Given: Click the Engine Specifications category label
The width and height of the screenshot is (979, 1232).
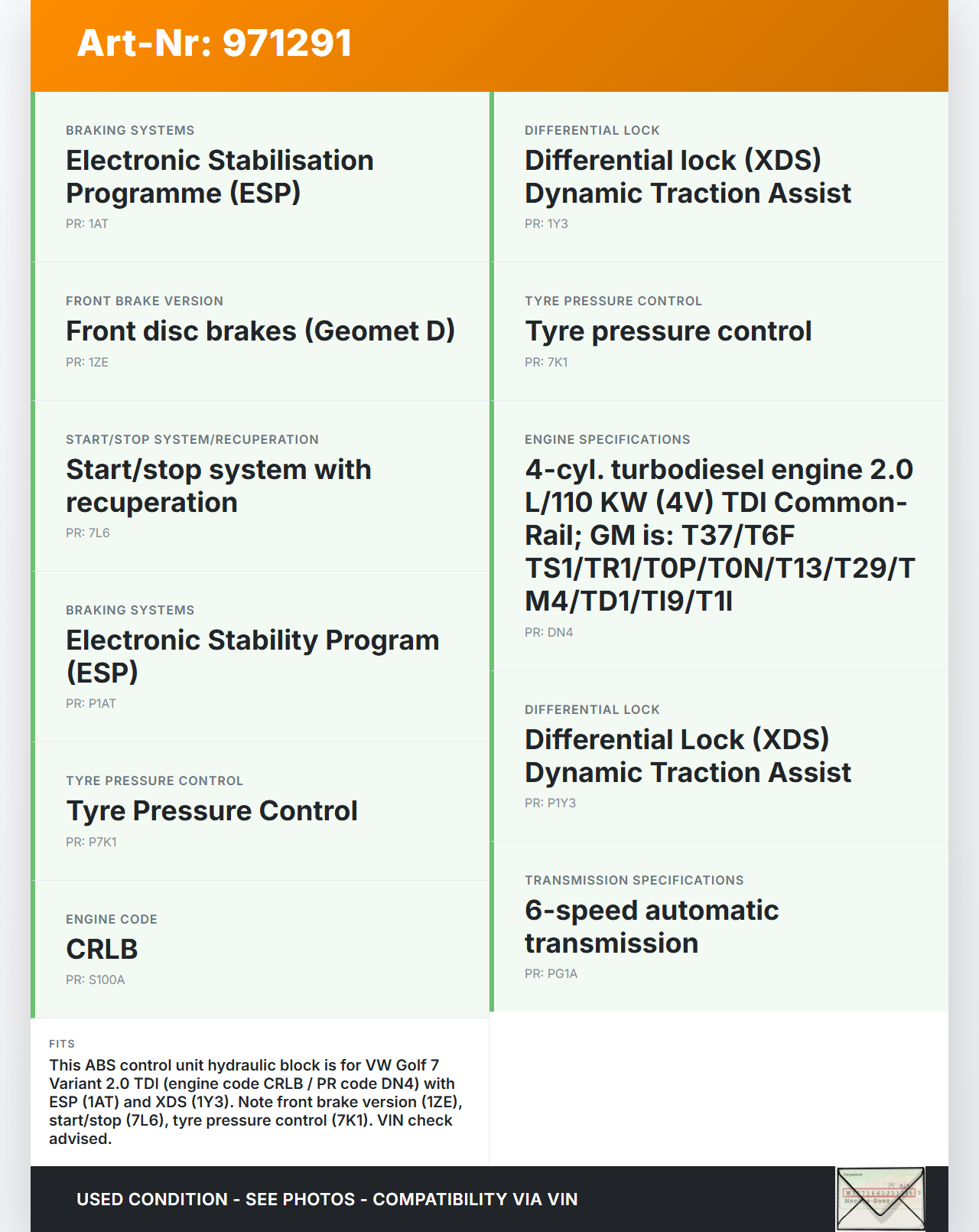Looking at the screenshot, I should point(607,440).
